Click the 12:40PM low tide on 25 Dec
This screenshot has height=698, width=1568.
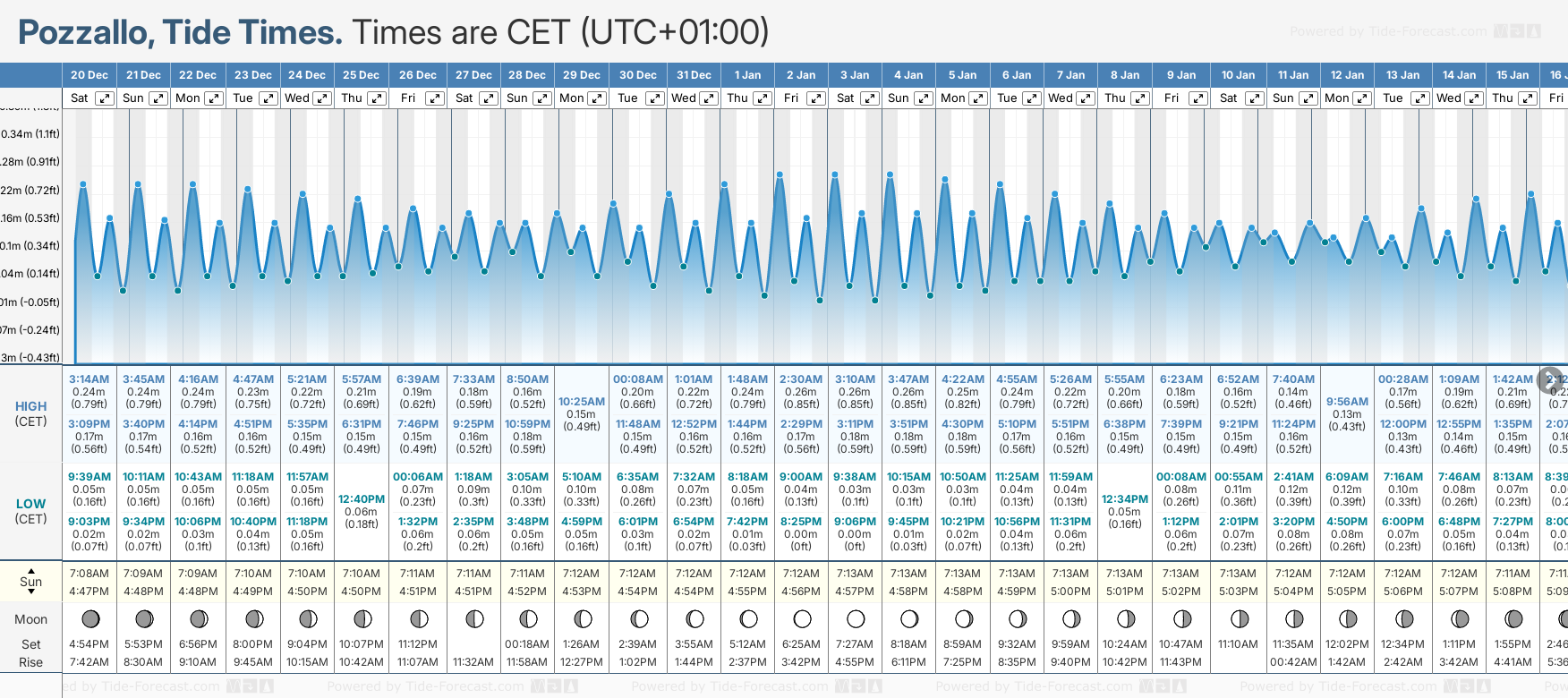coord(362,499)
